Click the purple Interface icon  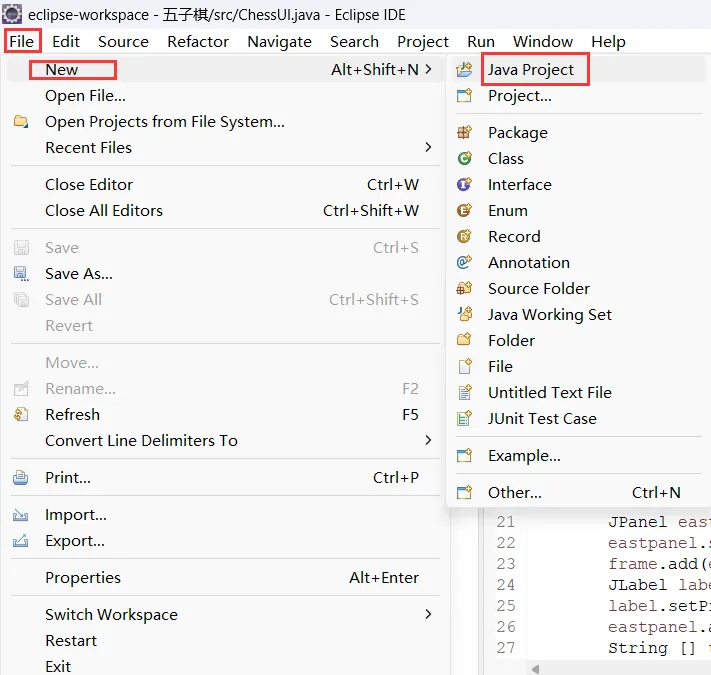click(464, 185)
